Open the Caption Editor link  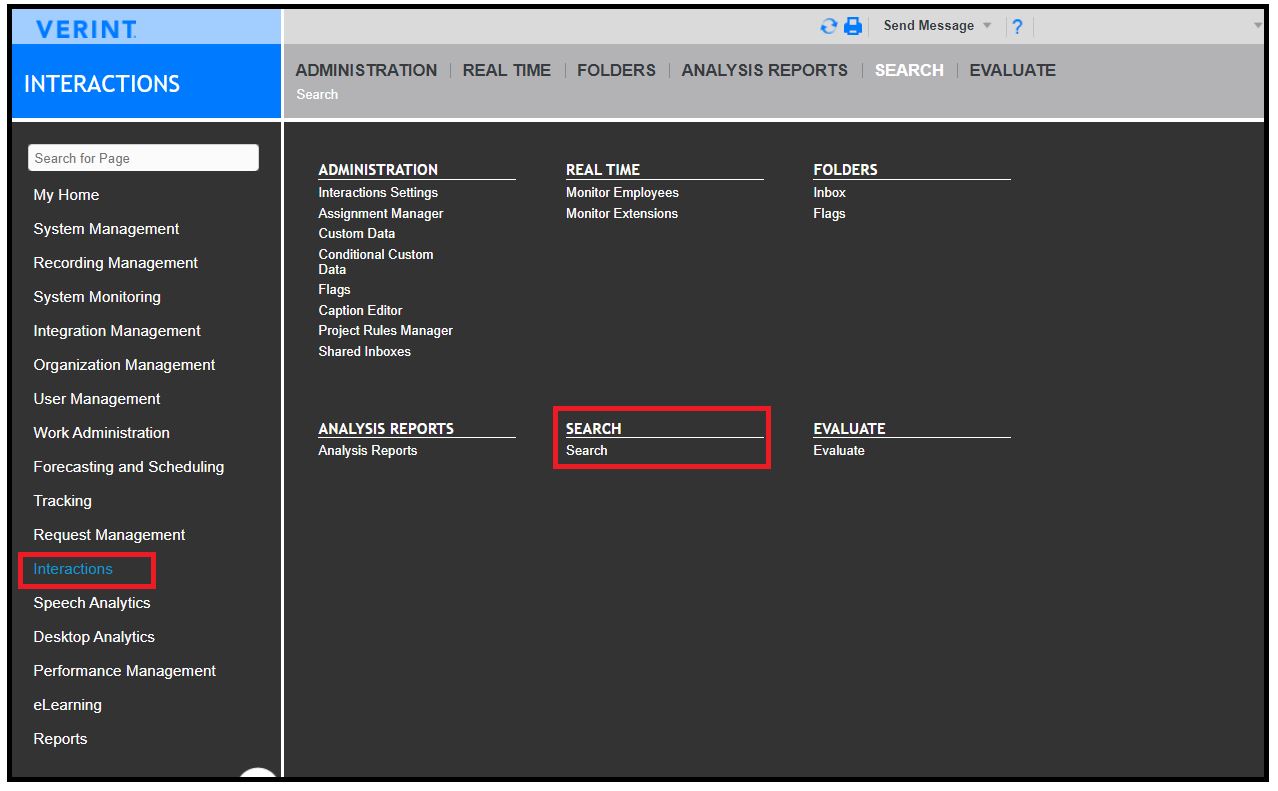(360, 311)
